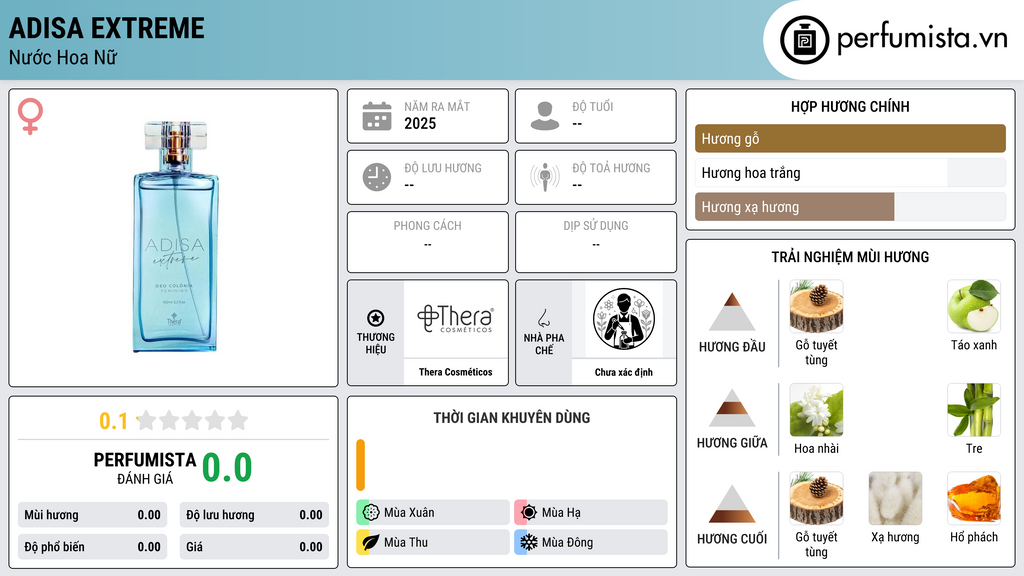The height and width of the screenshot is (576, 1024).
Task: Click the perfumista.vn site name
Action: 922,39
